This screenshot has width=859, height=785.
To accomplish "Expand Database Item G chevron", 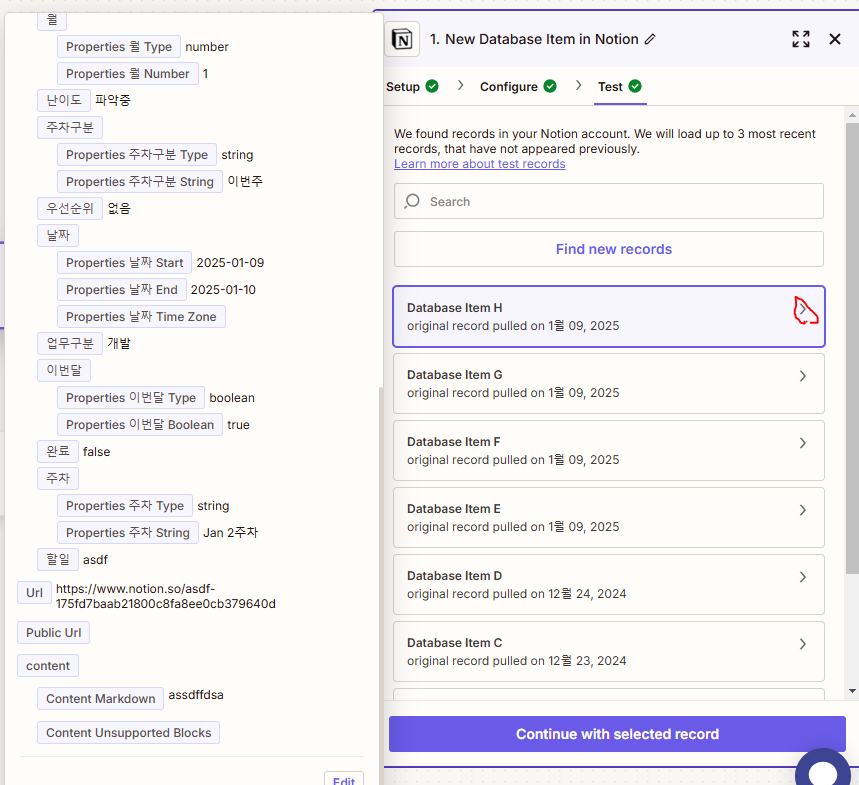I will pos(803,376).
